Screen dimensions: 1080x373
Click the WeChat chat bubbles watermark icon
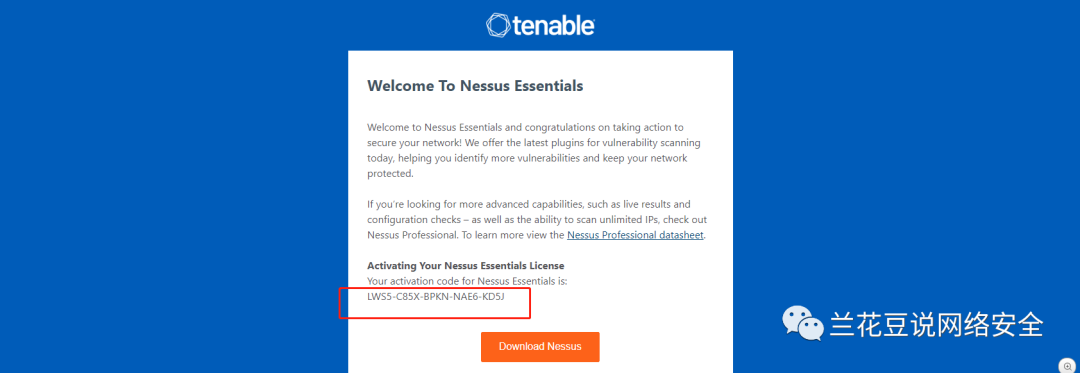click(x=803, y=323)
